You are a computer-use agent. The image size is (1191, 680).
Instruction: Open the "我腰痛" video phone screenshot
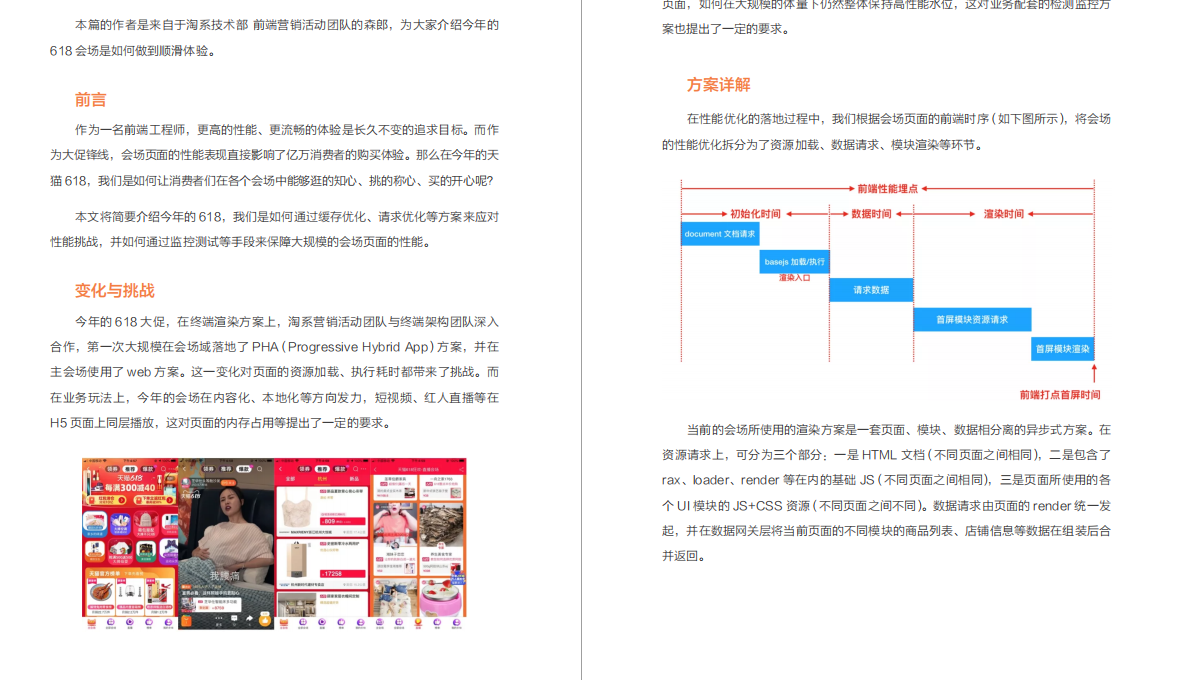pos(226,543)
